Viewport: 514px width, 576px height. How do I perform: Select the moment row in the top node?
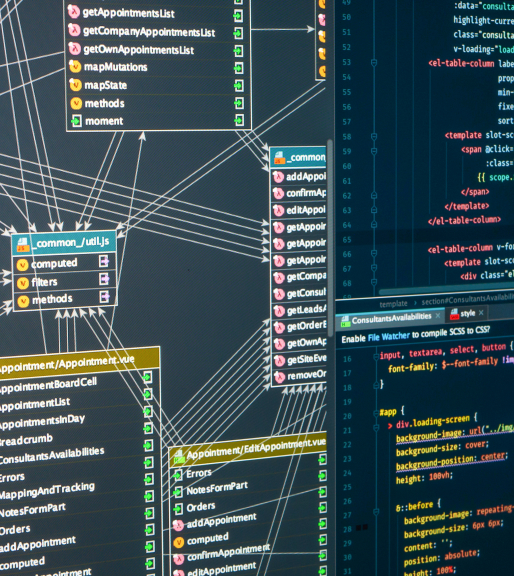coord(158,120)
